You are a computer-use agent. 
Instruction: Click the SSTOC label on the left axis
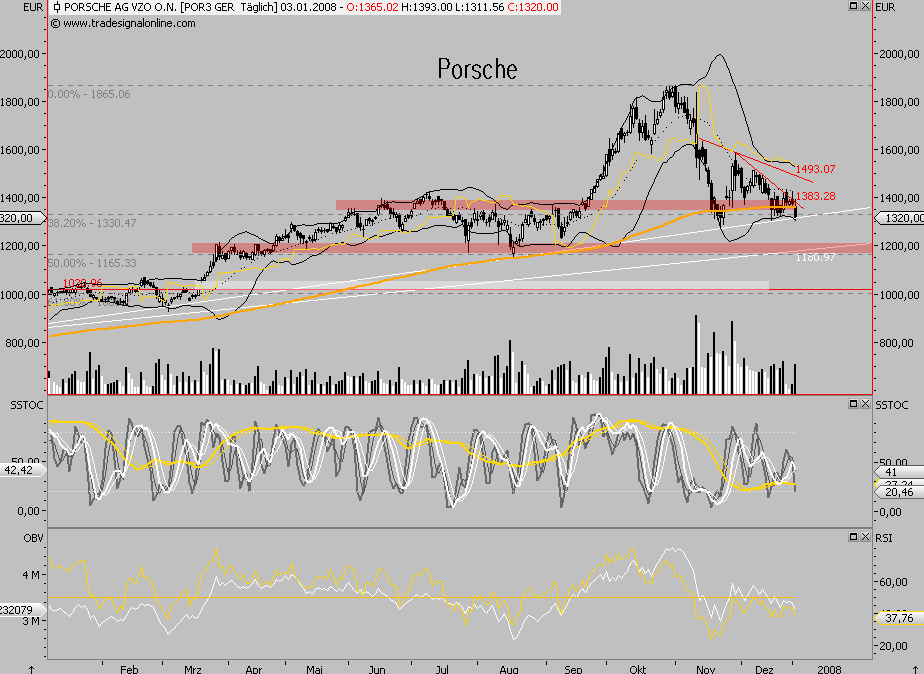27,405
